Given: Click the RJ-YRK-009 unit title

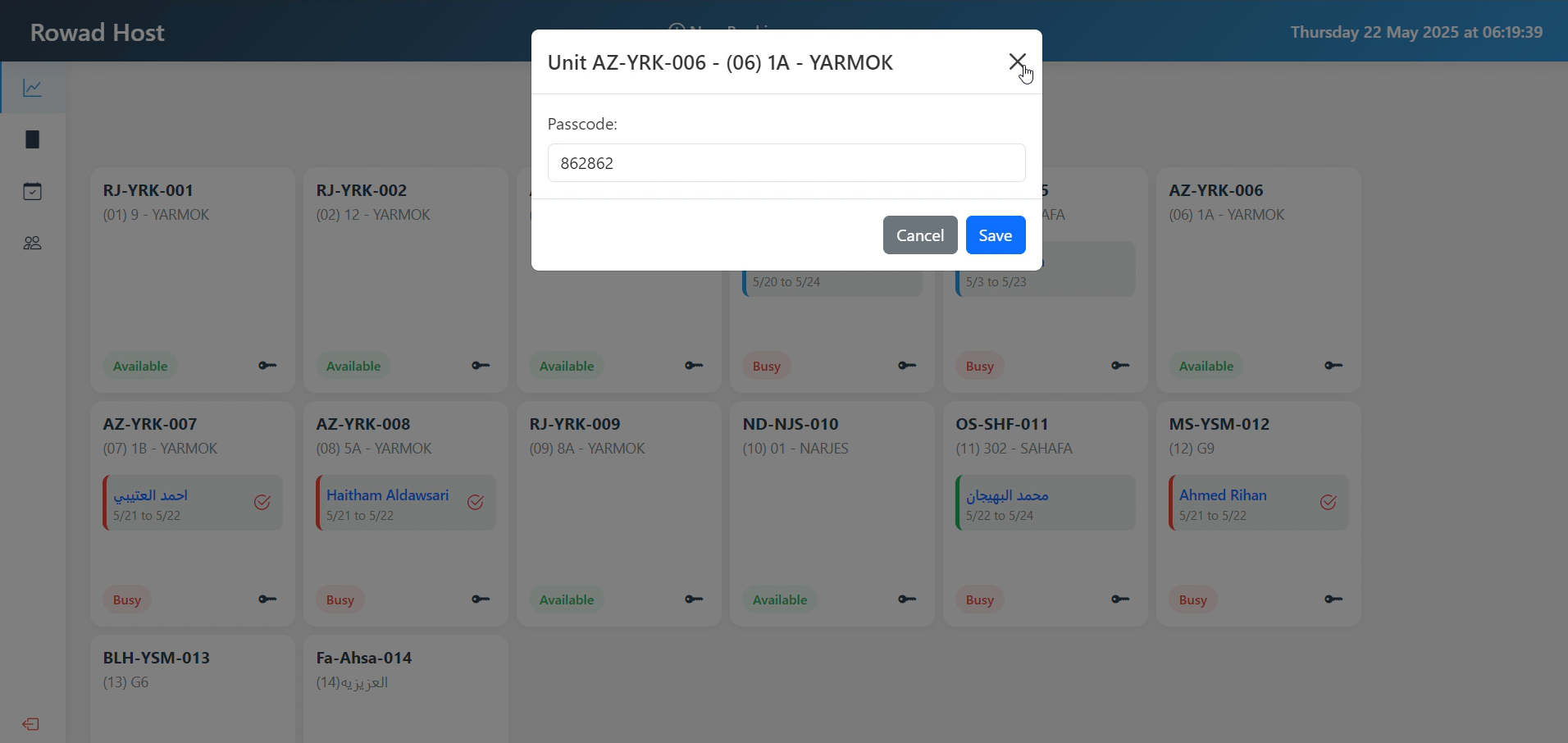Looking at the screenshot, I should coord(575,424).
